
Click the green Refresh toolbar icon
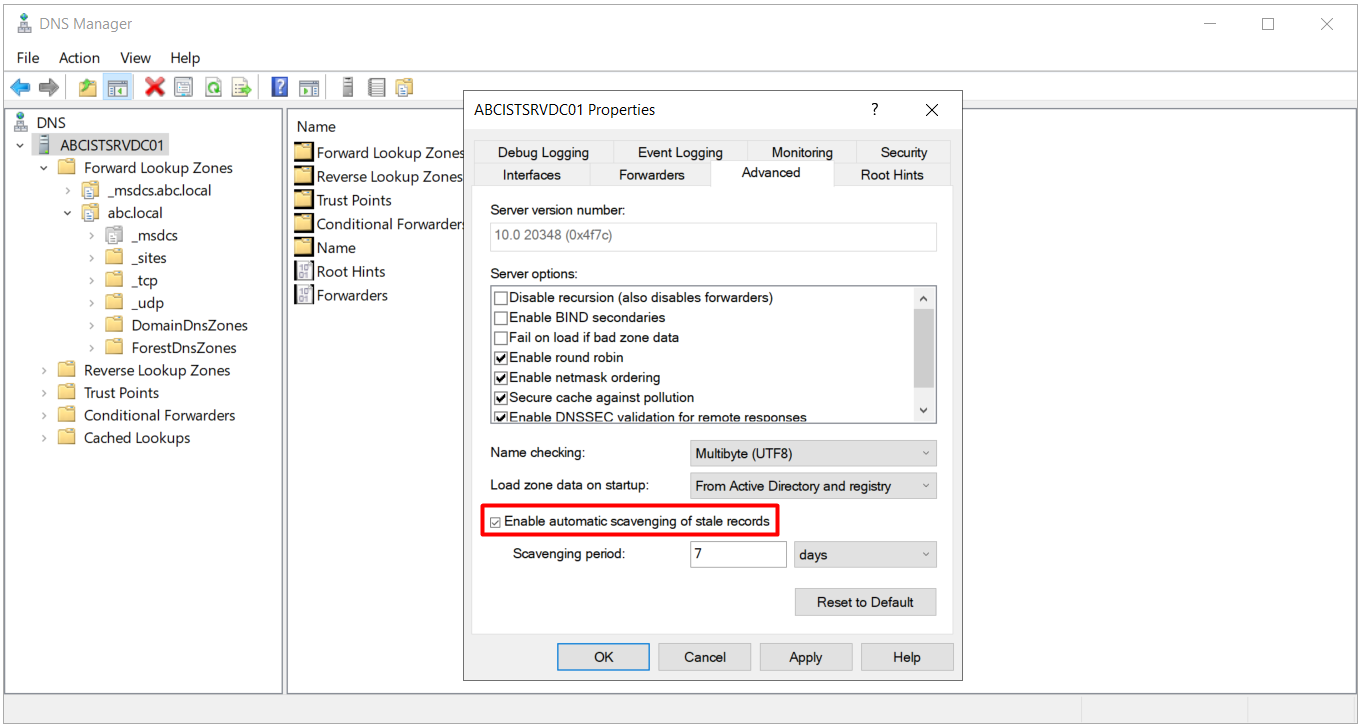pos(213,87)
